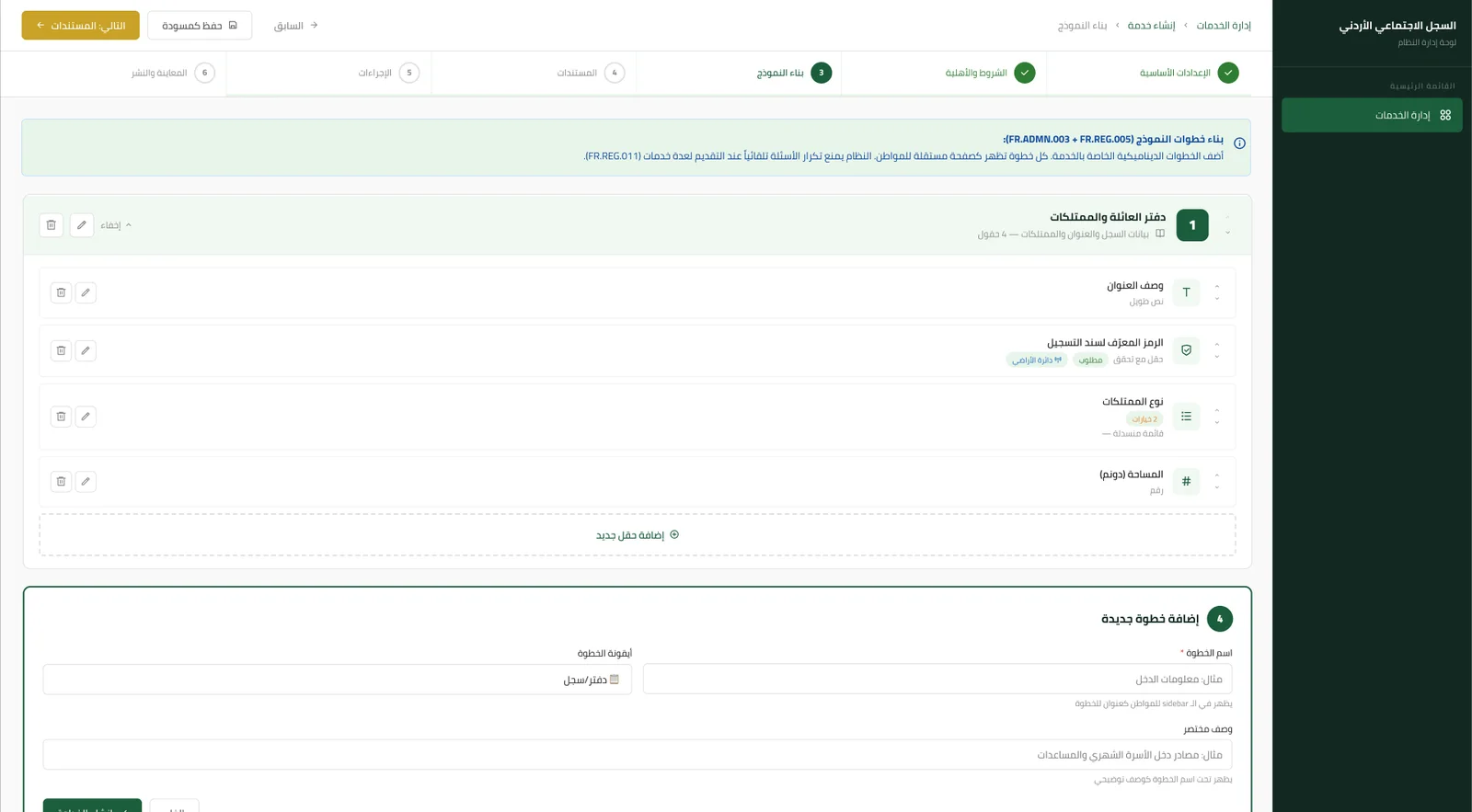Collapse step fields with إخفاء toggle
This screenshot has height=812, width=1472.
click(116, 225)
